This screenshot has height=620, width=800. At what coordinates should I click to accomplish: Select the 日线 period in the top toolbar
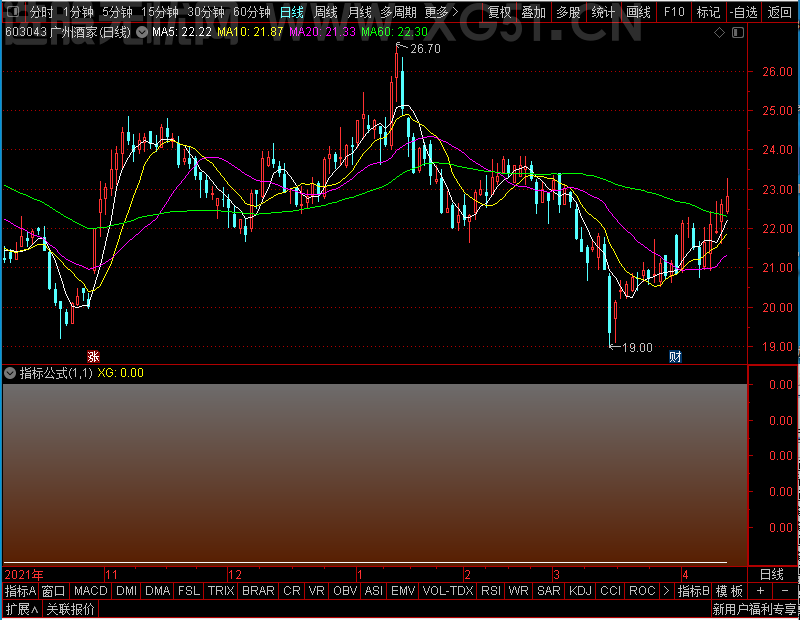pyautogui.click(x=292, y=12)
